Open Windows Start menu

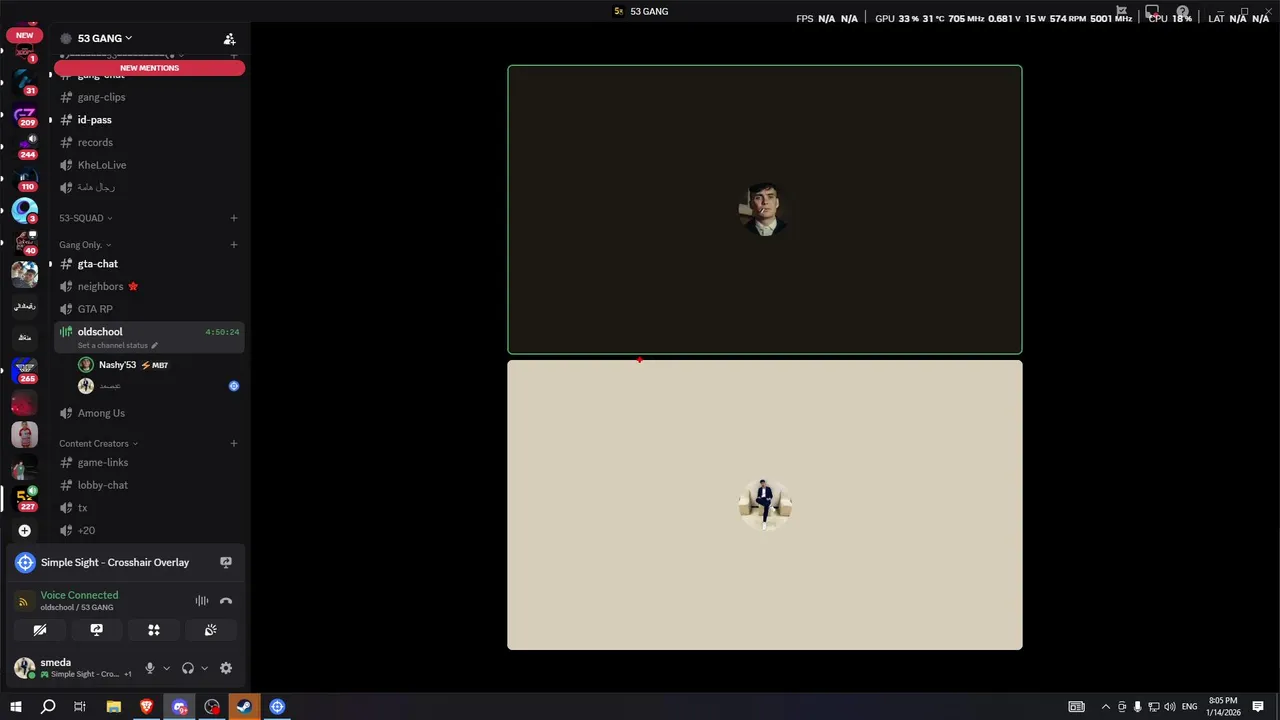click(16, 707)
